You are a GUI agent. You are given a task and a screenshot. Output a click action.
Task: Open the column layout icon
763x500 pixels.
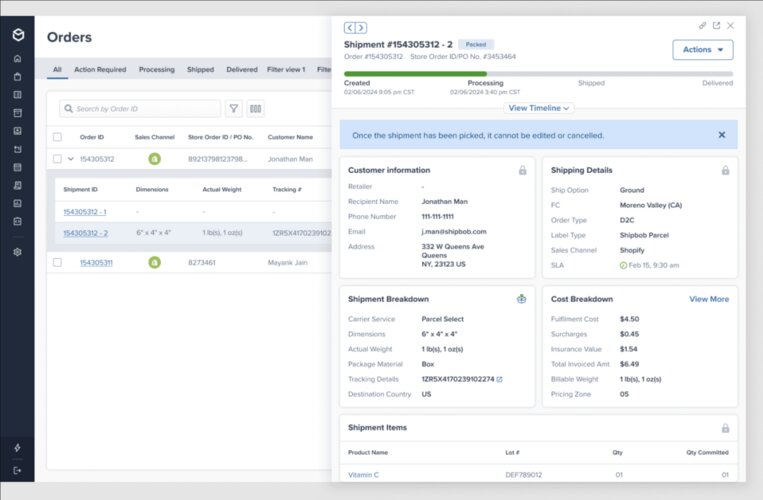tap(256, 109)
